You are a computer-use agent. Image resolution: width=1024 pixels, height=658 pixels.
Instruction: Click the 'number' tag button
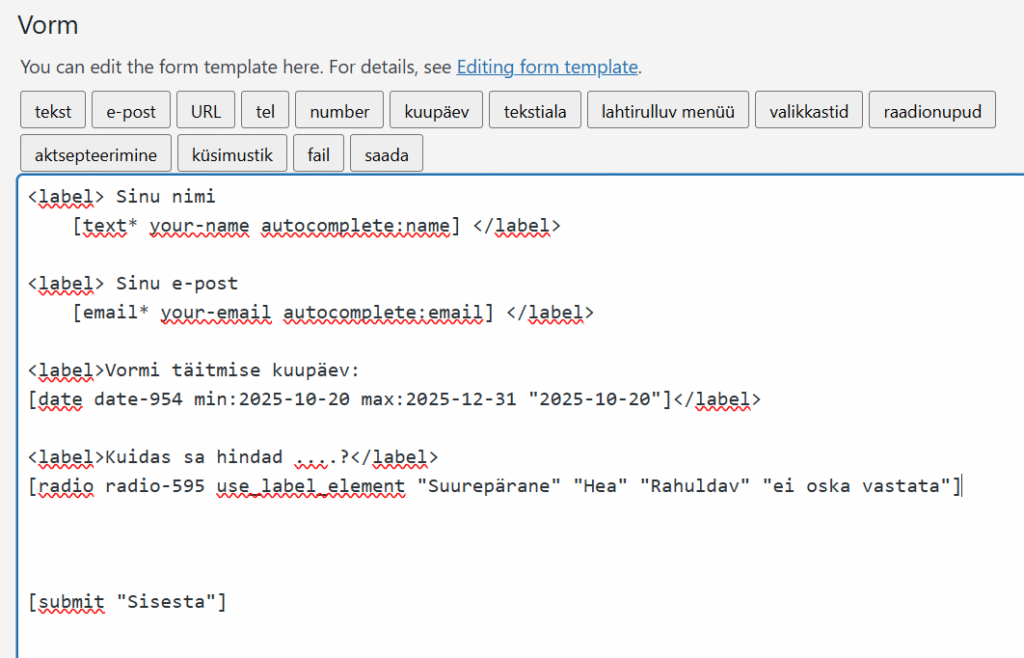click(339, 111)
